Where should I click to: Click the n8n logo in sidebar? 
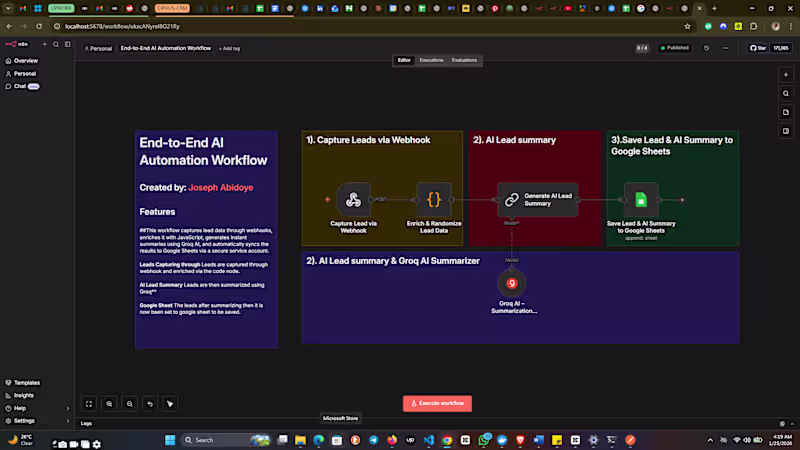tap(16, 44)
